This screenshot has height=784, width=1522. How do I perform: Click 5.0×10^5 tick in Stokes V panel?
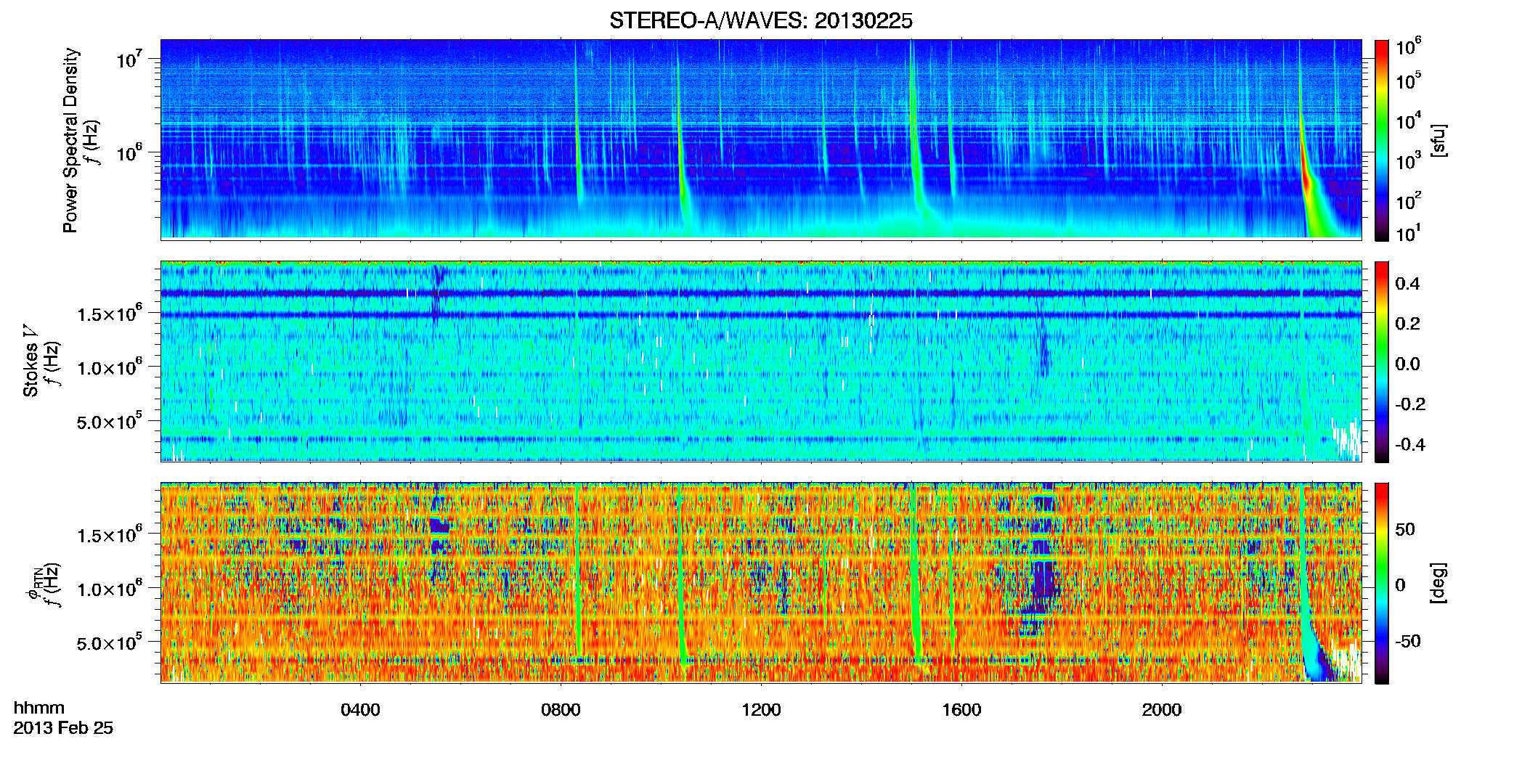coord(109,421)
